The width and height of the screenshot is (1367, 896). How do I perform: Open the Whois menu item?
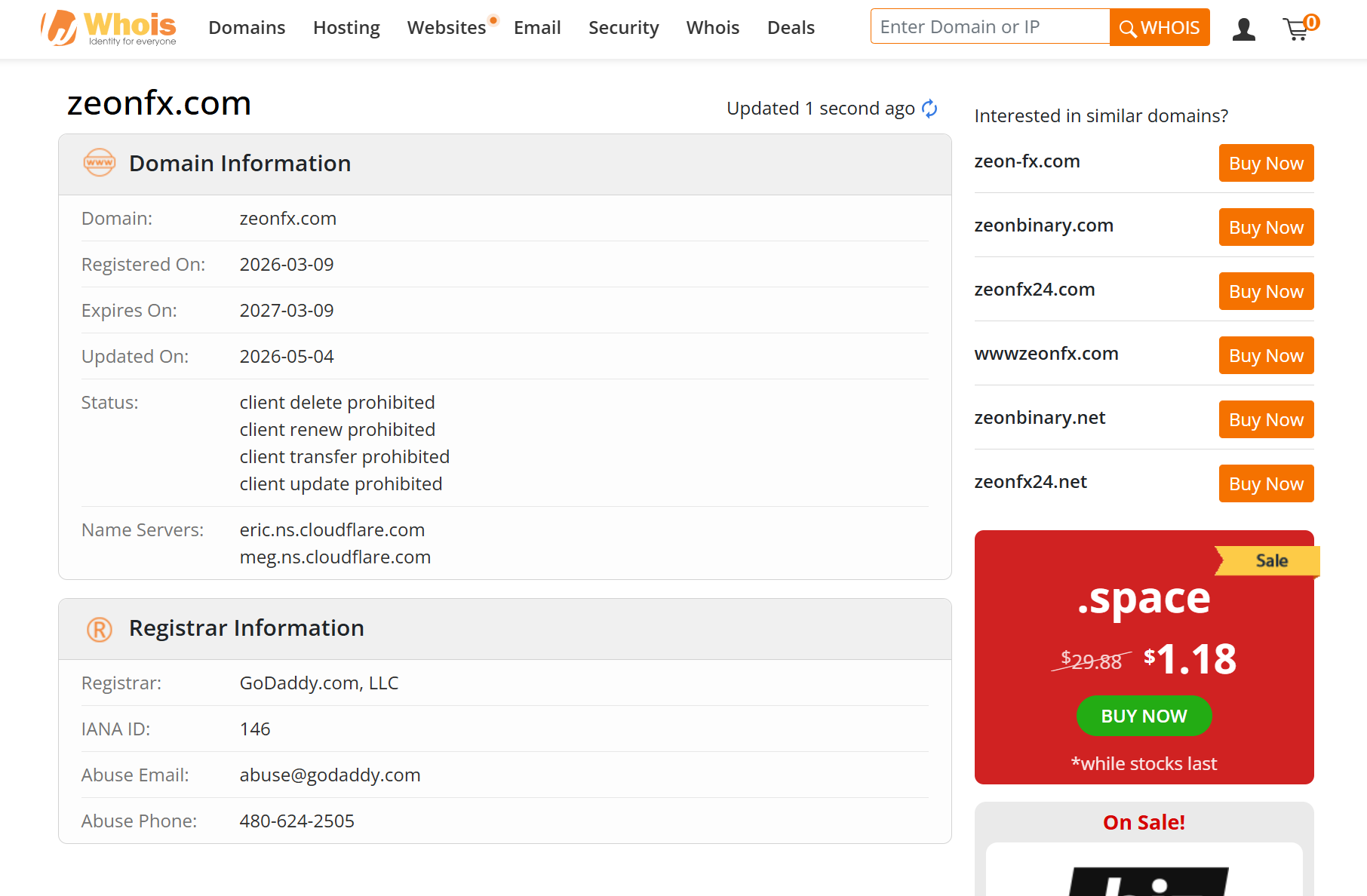click(713, 28)
